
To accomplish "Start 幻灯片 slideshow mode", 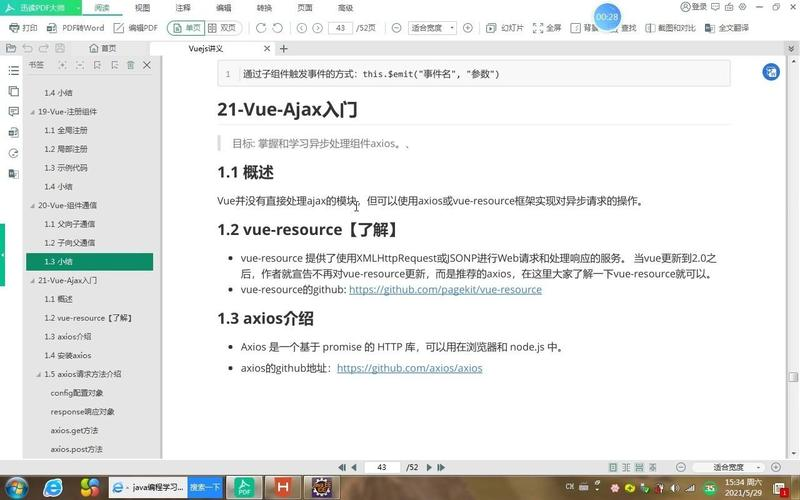I will (505, 28).
